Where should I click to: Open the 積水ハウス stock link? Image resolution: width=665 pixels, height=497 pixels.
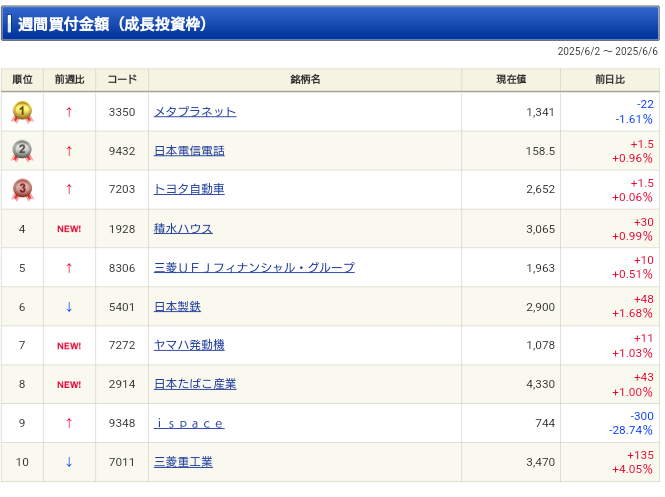coord(183,229)
